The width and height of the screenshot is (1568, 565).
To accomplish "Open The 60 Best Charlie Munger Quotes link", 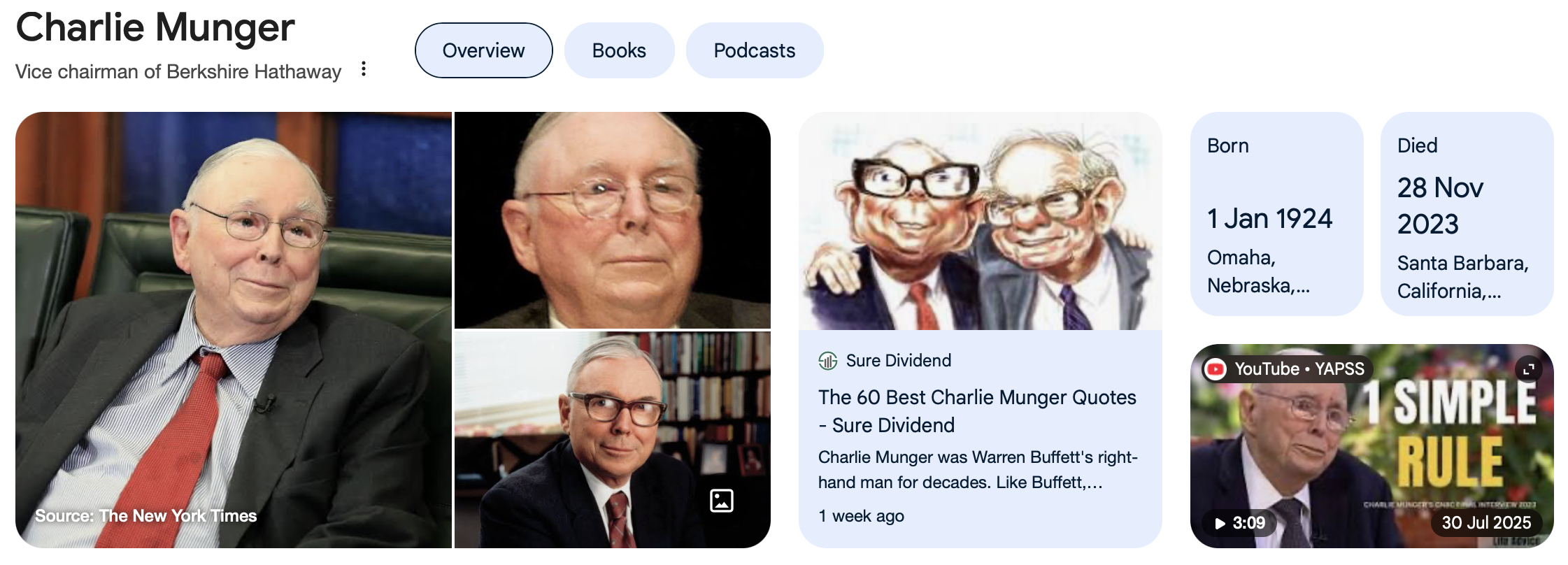I will (977, 411).
